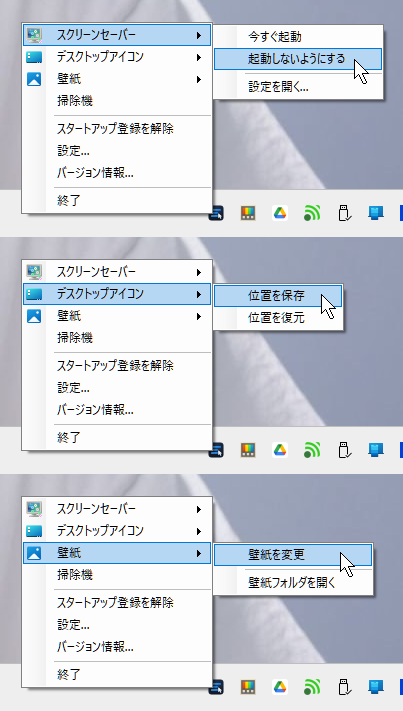Click the dark blue app tray icon, top panel
Screen dimensions: 403x711
coord(216,213)
